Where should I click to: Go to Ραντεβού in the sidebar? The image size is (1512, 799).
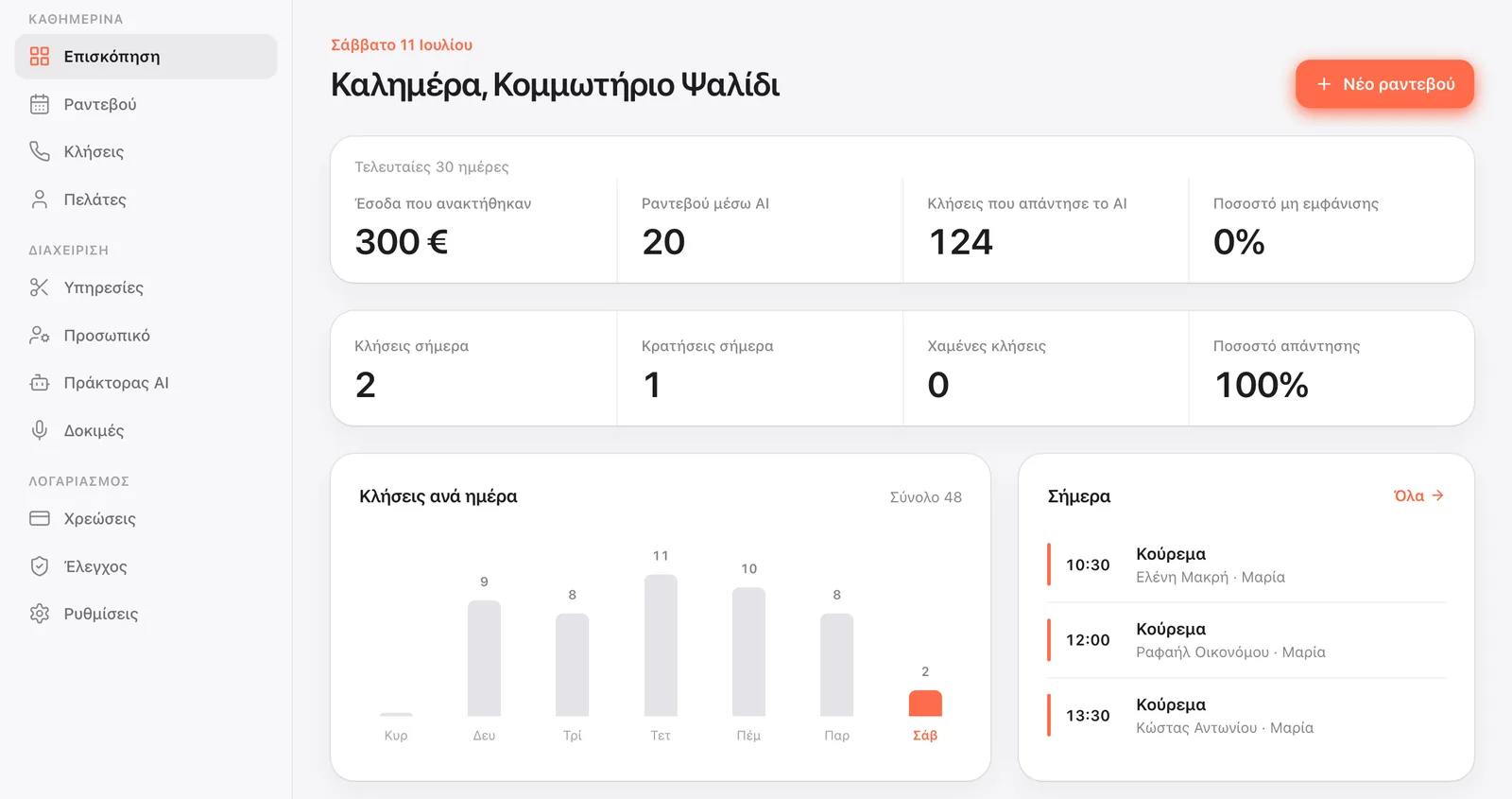click(146, 104)
